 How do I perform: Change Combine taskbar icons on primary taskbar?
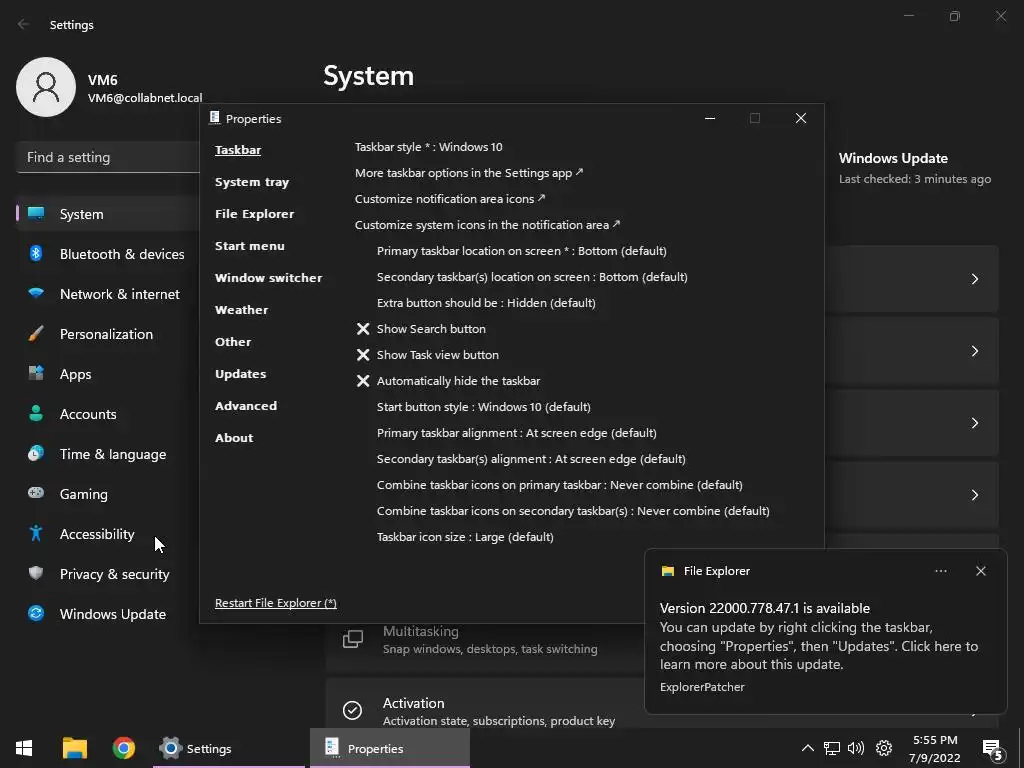click(559, 485)
